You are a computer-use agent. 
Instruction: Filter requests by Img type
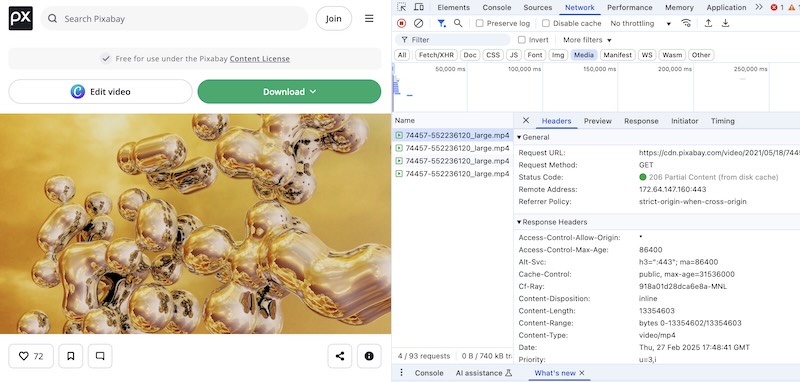558,55
